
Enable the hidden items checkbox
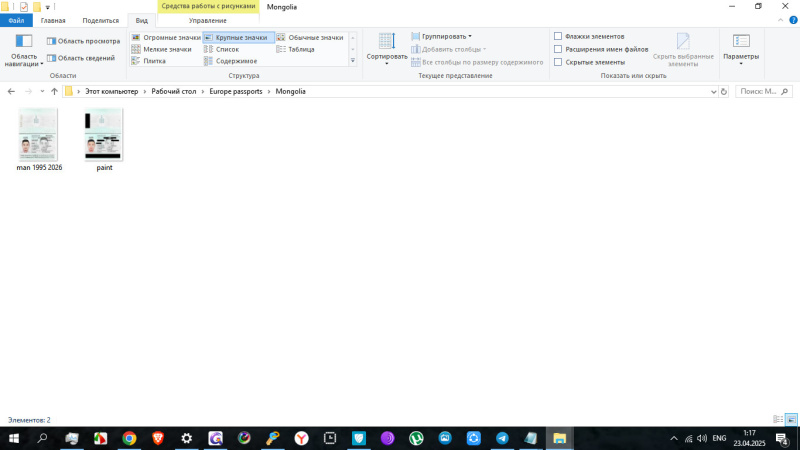[x=558, y=62]
